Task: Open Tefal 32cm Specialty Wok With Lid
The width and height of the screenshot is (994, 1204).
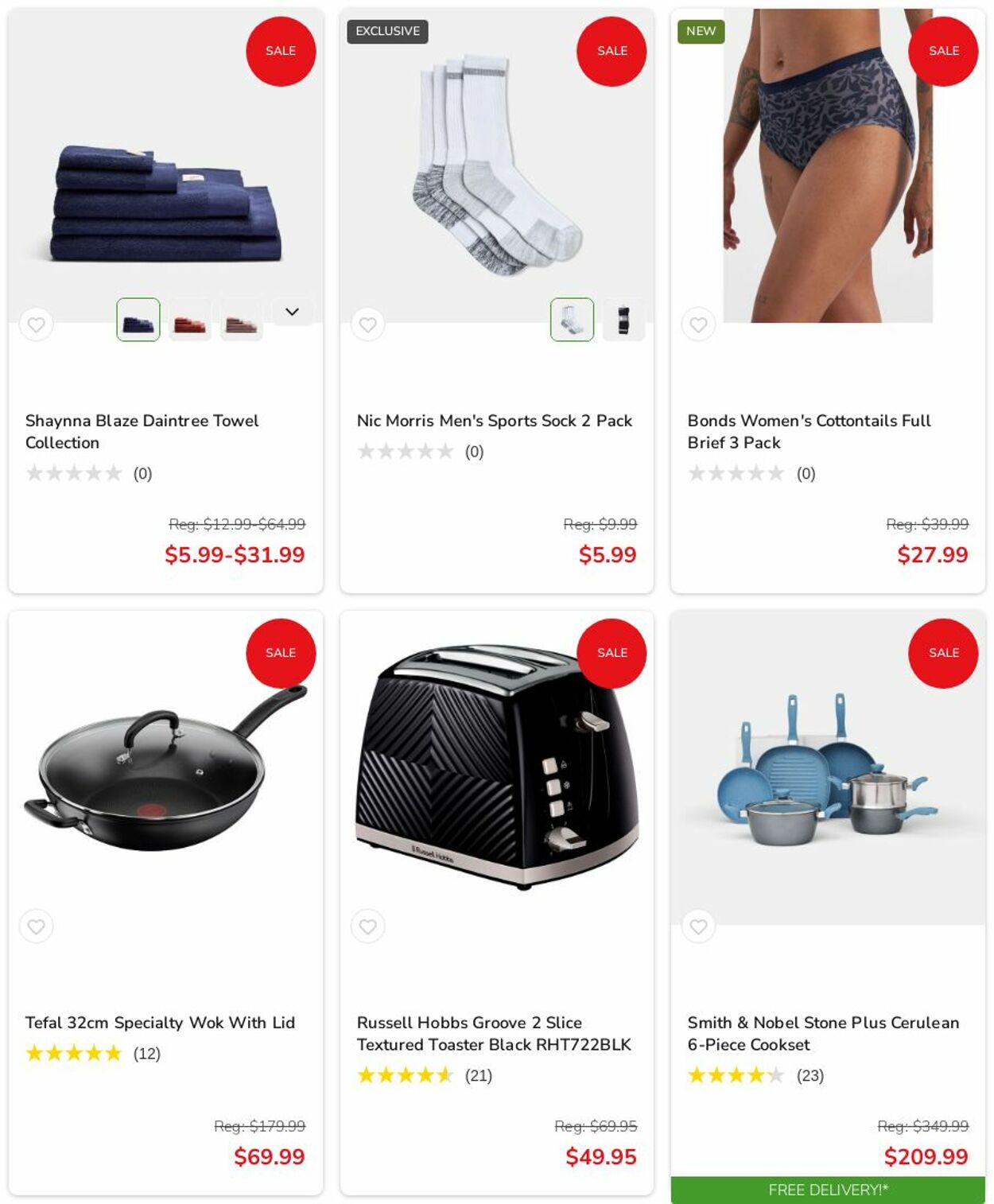Action: coord(160,1023)
